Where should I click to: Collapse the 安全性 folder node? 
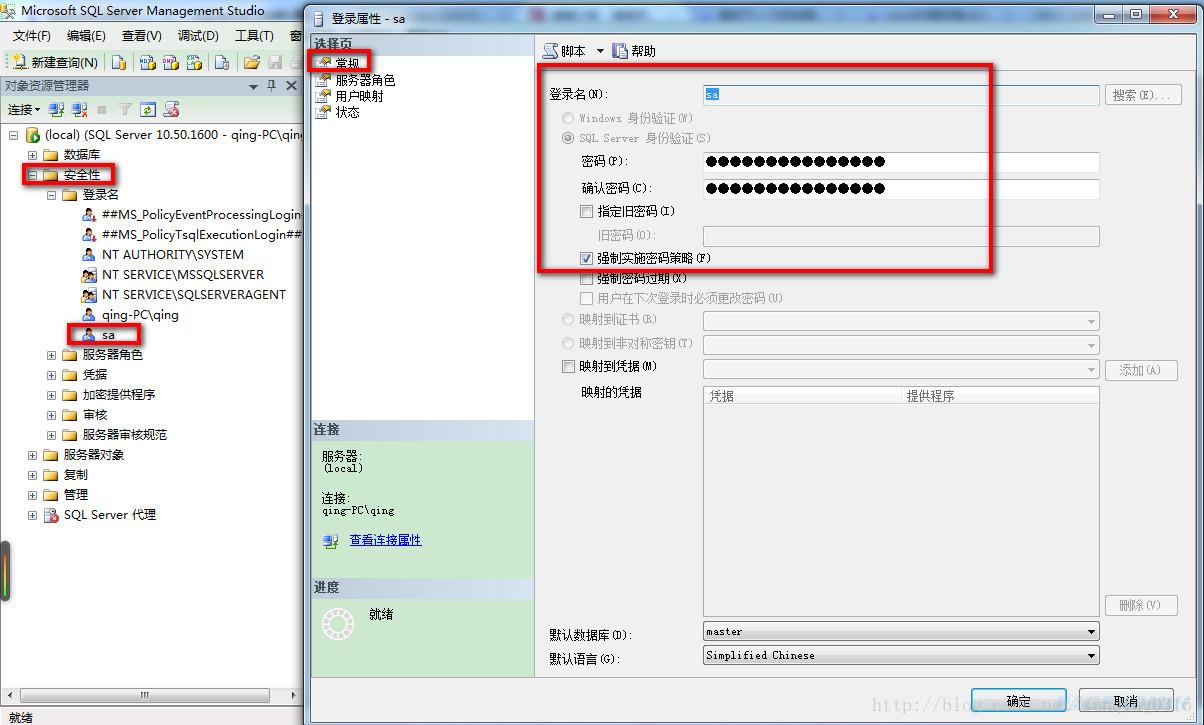pos(33,175)
